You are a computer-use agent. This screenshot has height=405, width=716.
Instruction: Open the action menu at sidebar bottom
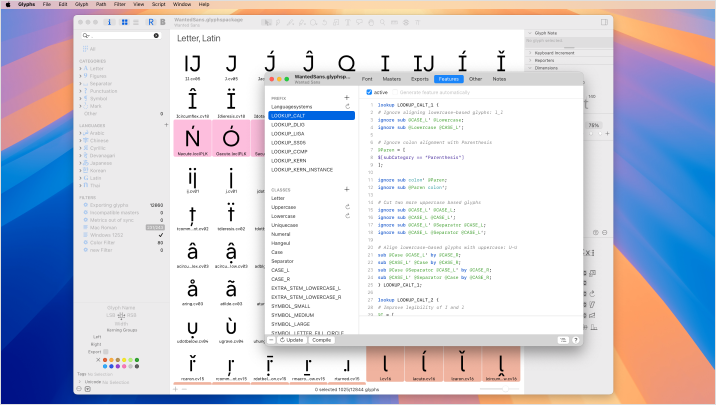tap(87, 389)
